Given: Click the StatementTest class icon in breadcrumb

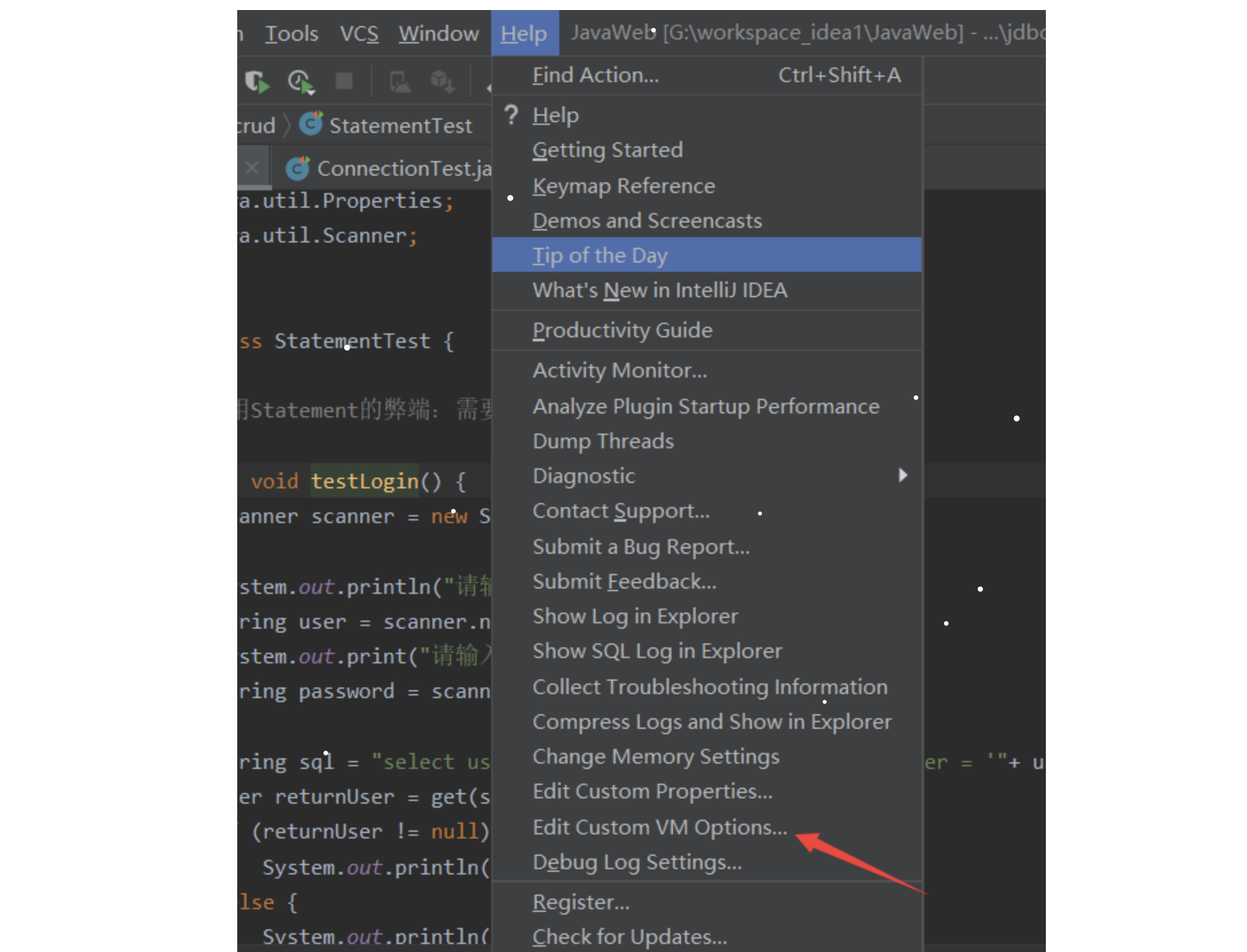Looking at the screenshot, I should pyautogui.click(x=311, y=124).
